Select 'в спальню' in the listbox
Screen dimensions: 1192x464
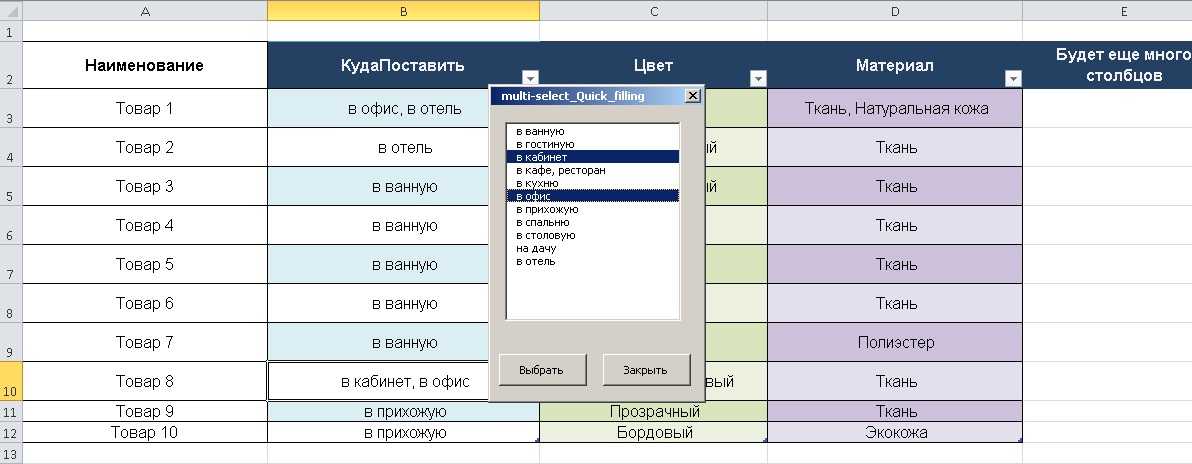pyautogui.click(x=592, y=222)
